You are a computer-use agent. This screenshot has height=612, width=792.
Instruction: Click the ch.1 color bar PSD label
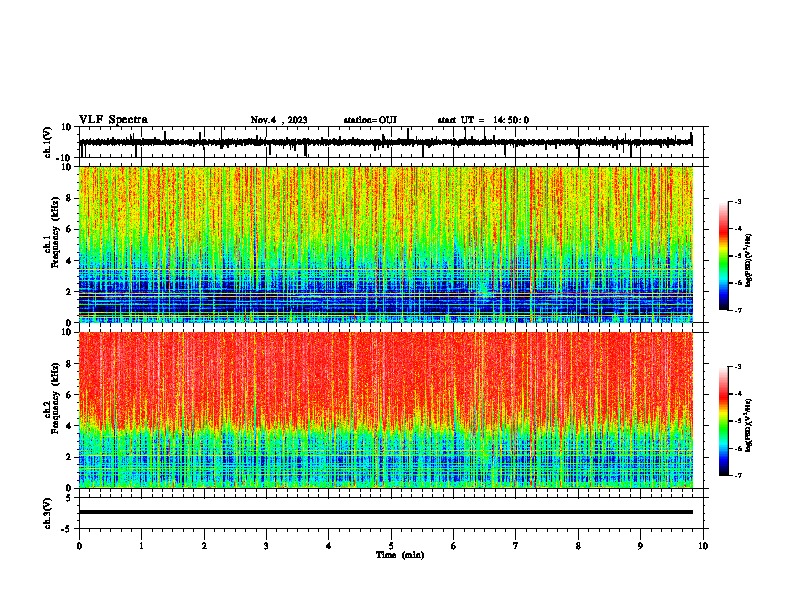pyautogui.click(x=749, y=261)
